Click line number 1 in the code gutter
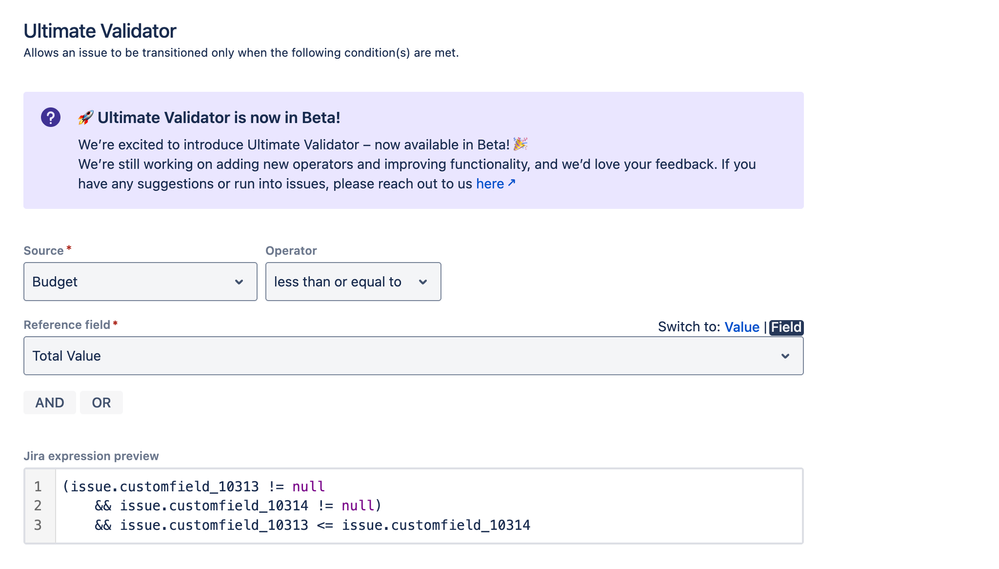The width and height of the screenshot is (999, 569). [x=38, y=486]
